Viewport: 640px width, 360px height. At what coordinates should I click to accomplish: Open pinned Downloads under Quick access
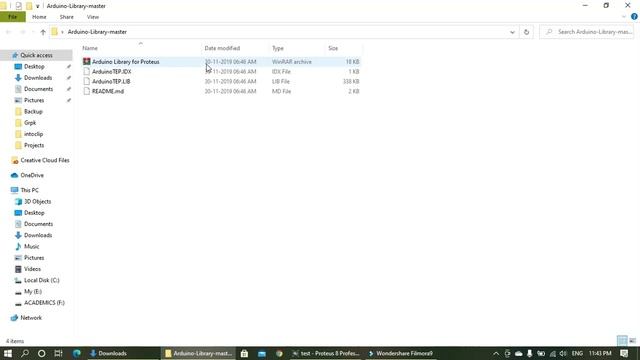pyautogui.click(x=38, y=78)
